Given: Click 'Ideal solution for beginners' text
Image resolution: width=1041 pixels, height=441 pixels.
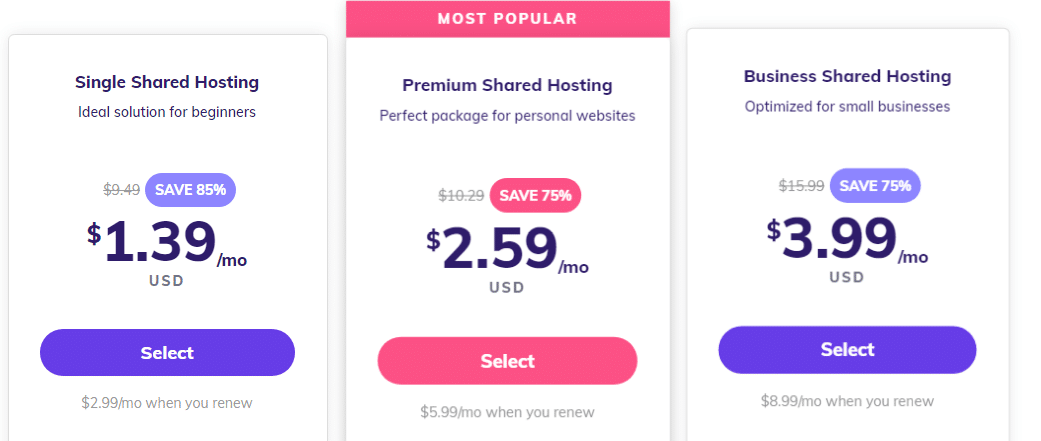Looking at the screenshot, I should 167,112.
